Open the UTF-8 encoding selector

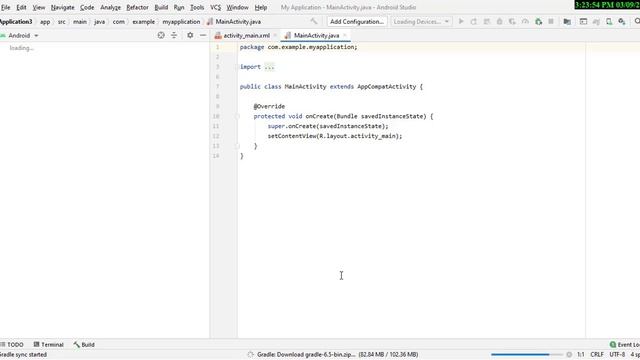point(617,355)
